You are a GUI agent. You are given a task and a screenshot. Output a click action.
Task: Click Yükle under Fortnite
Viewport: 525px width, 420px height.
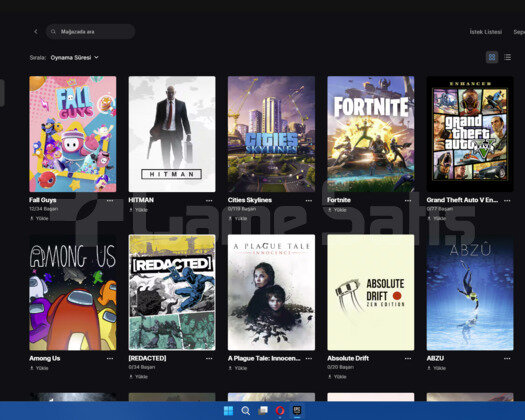click(337, 210)
